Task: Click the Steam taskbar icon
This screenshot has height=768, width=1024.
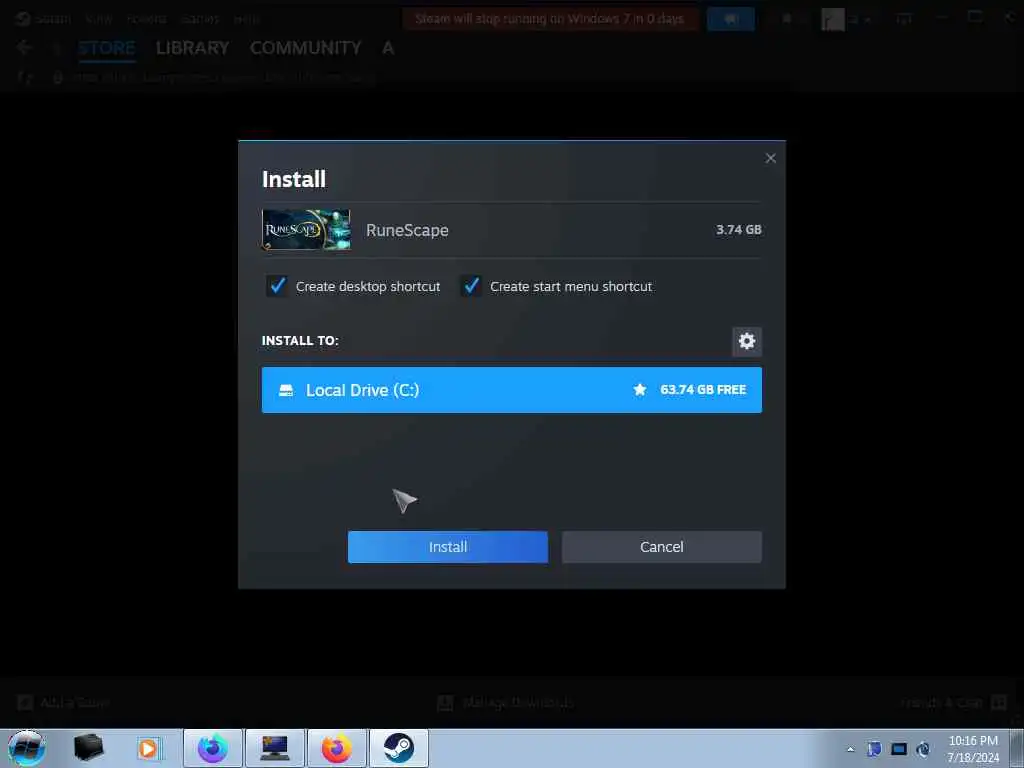Action: click(398, 748)
